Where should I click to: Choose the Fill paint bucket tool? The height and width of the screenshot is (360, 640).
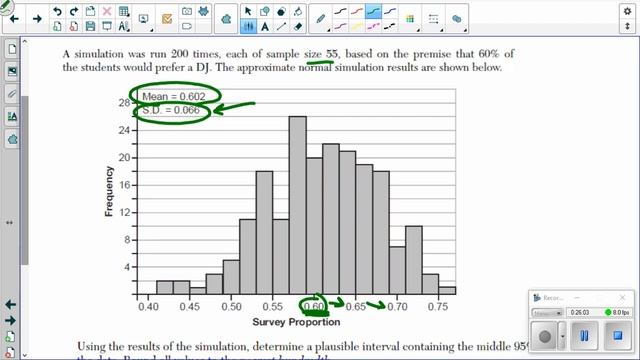click(x=298, y=11)
